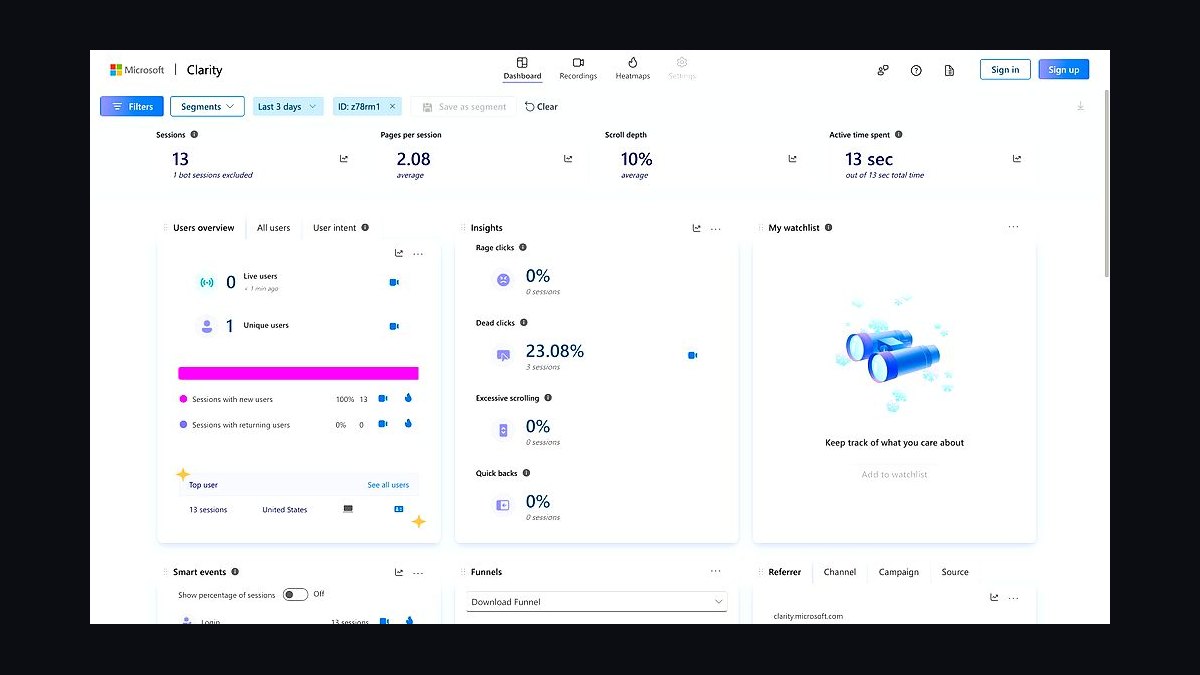Open the help question mark icon
This screenshot has width=1200, height=675.
[x=916, y=70]
